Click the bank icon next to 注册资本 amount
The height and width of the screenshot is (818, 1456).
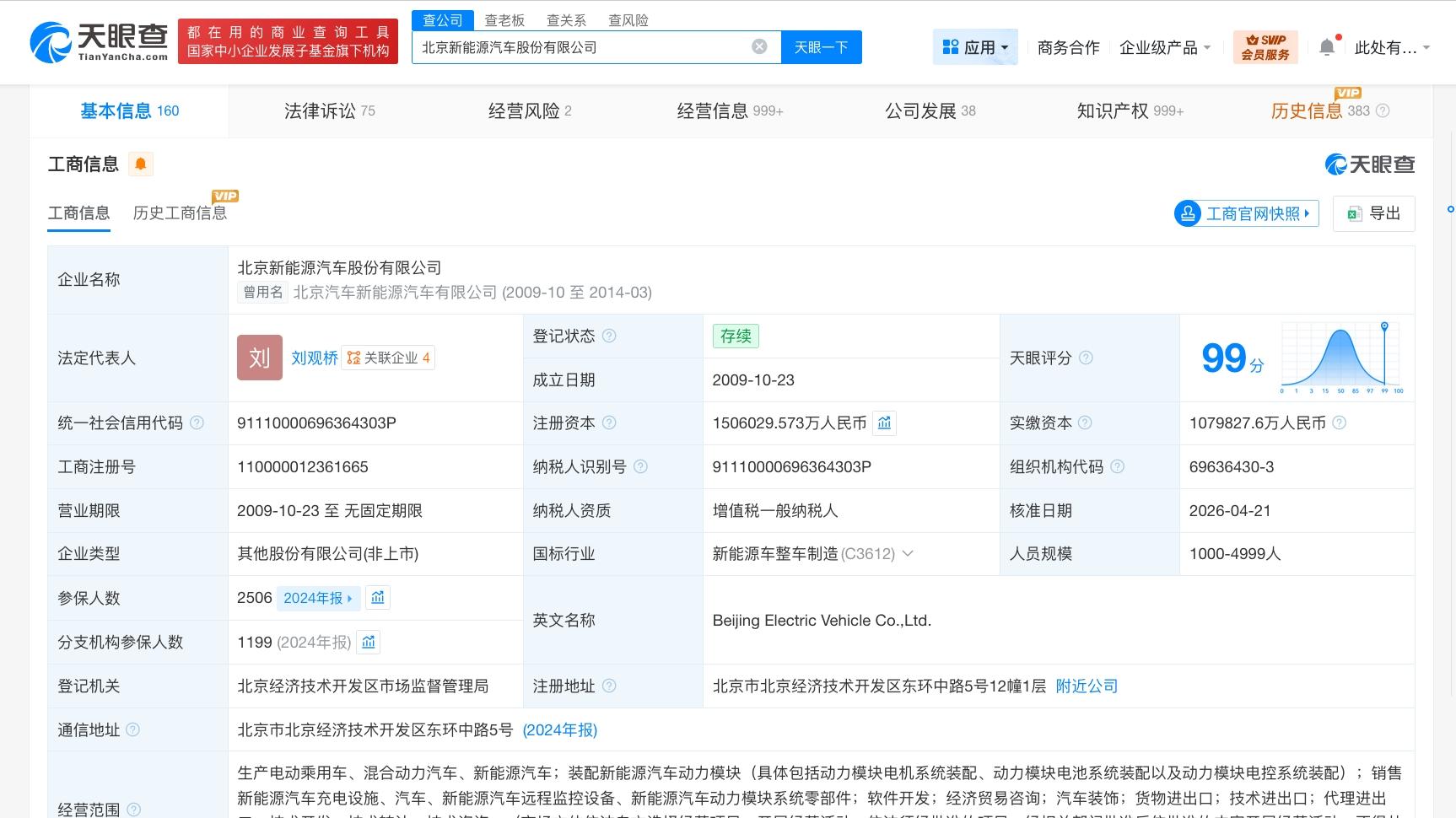point(884,423)
